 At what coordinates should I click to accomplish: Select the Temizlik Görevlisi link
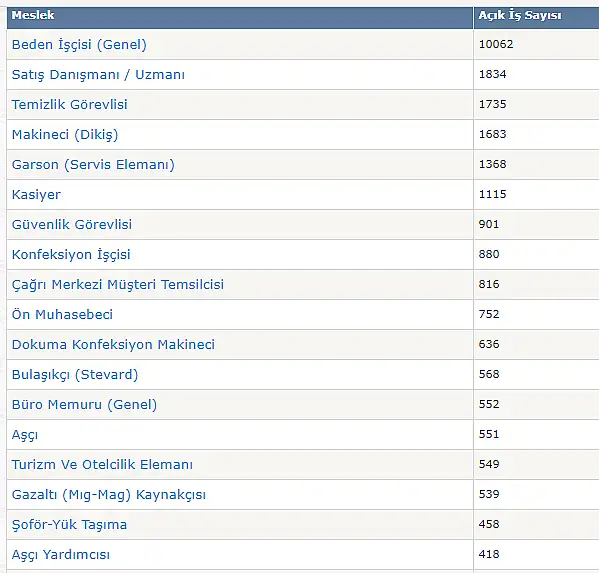point(70,104)
